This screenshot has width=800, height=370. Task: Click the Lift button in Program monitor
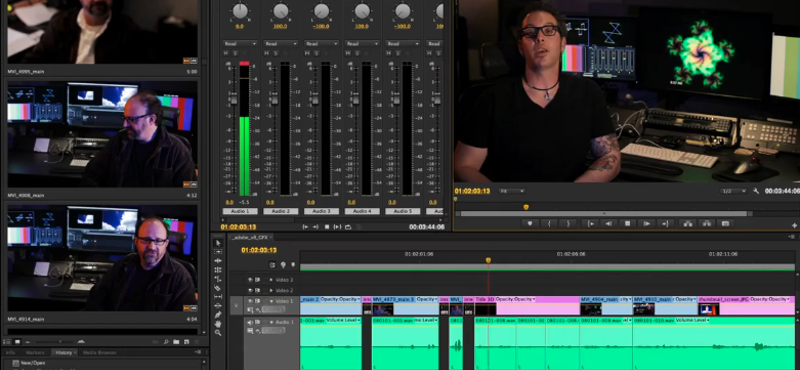(x=688, y=224)
